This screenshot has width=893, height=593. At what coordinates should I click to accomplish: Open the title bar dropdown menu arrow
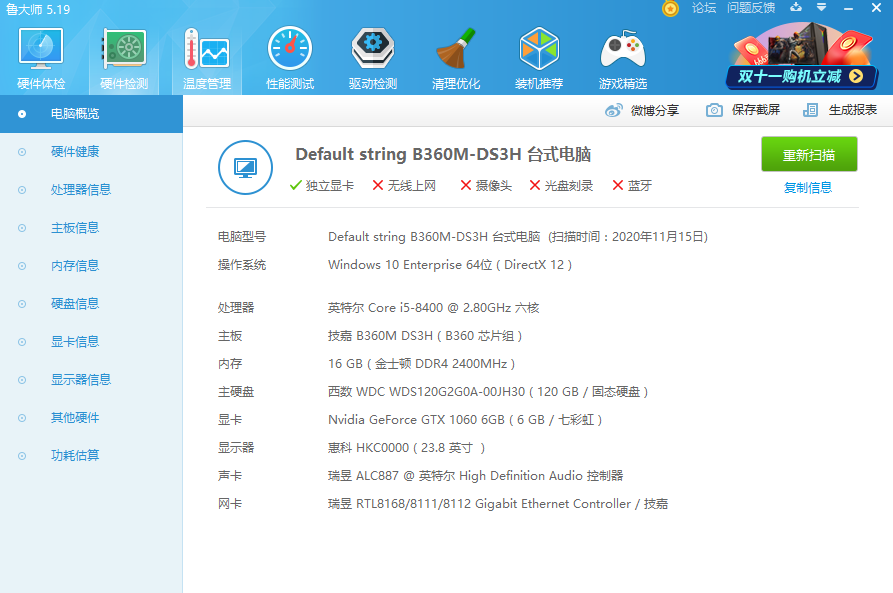click(x=821, y=7)
